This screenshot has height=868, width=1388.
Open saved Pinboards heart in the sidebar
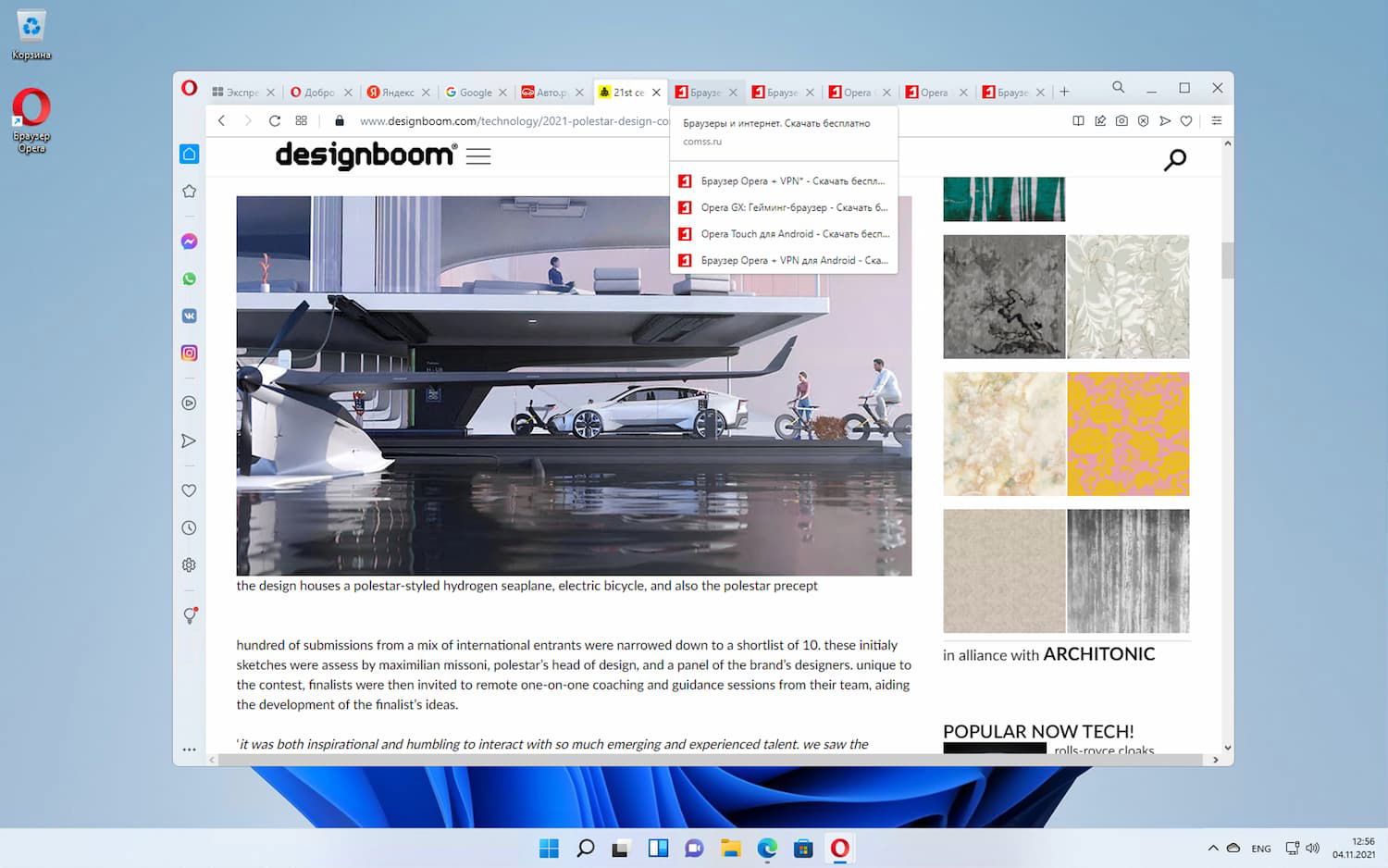point(189,490)
